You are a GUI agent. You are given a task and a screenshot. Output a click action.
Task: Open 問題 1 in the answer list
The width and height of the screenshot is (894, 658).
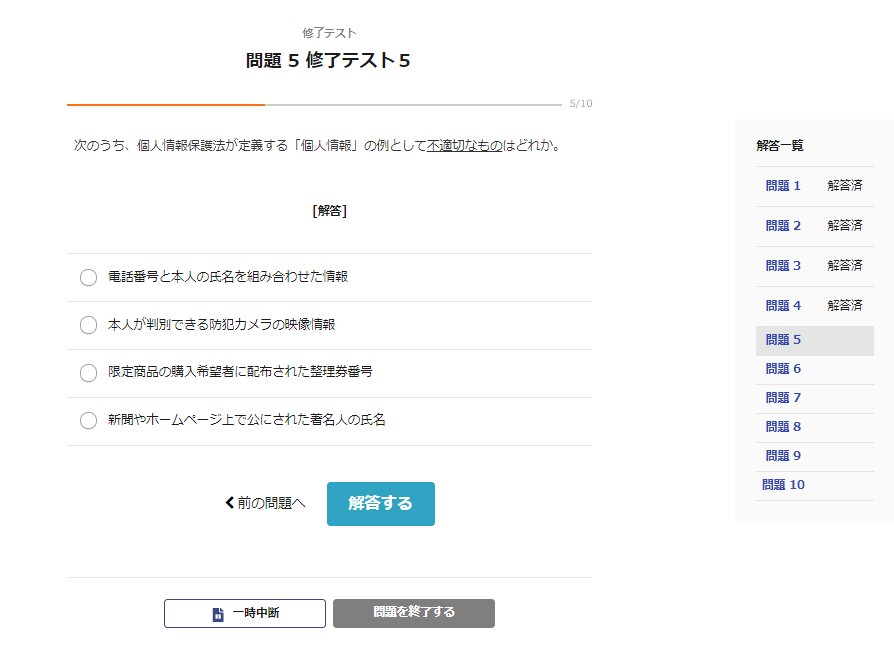click(x=783, y=186)
